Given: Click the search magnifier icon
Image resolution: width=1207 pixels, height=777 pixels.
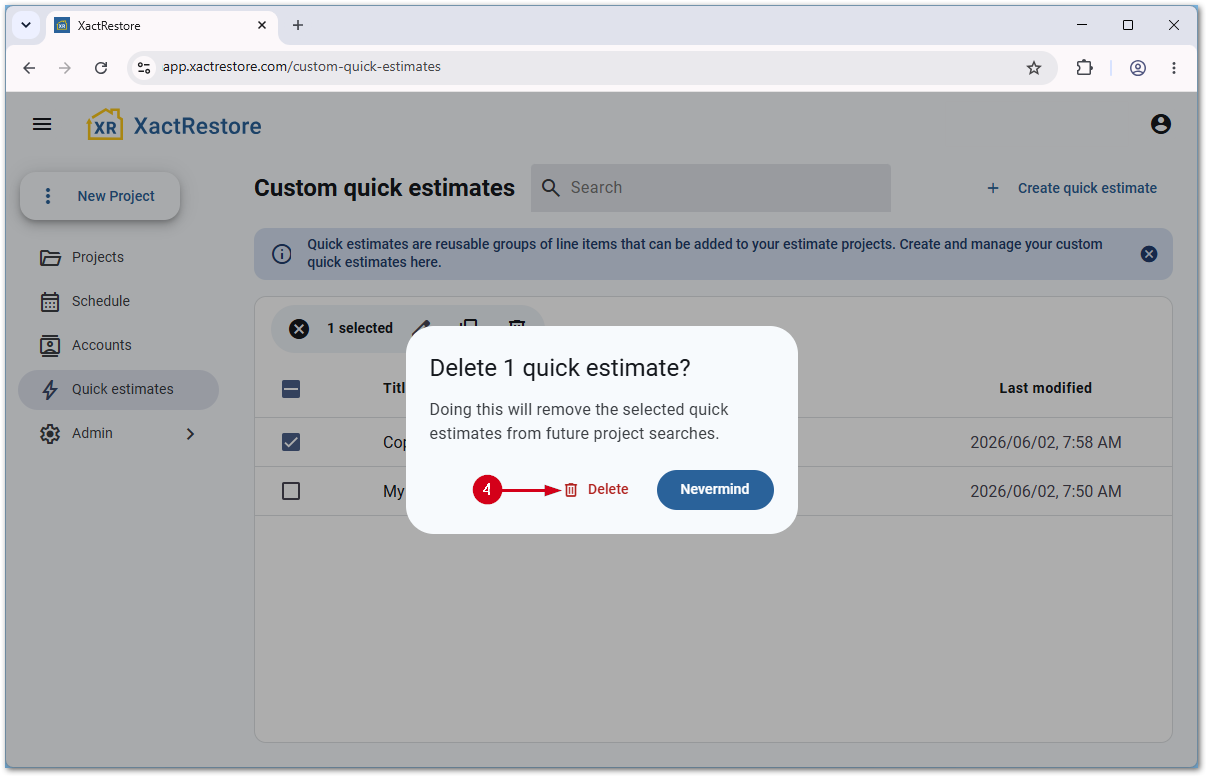Looking at the screenshot, I should point(550,188).
